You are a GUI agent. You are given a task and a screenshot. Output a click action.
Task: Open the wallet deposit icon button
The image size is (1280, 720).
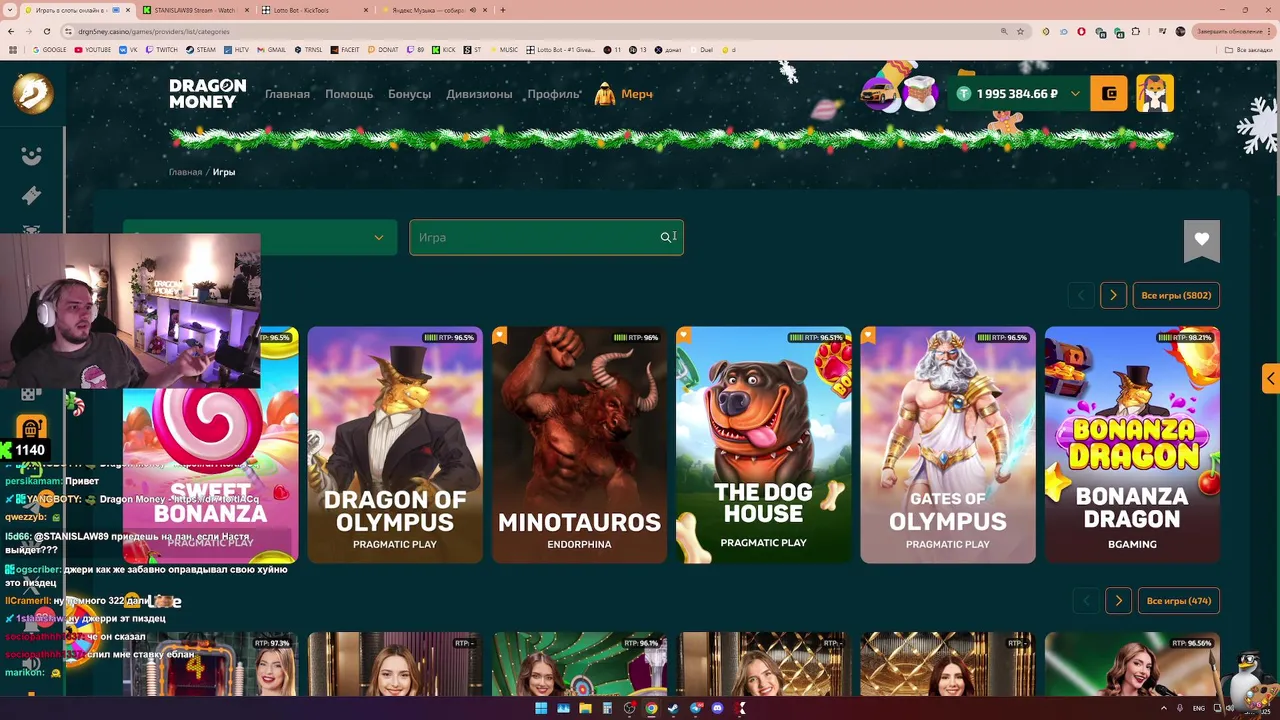[x=1109, y=94]
